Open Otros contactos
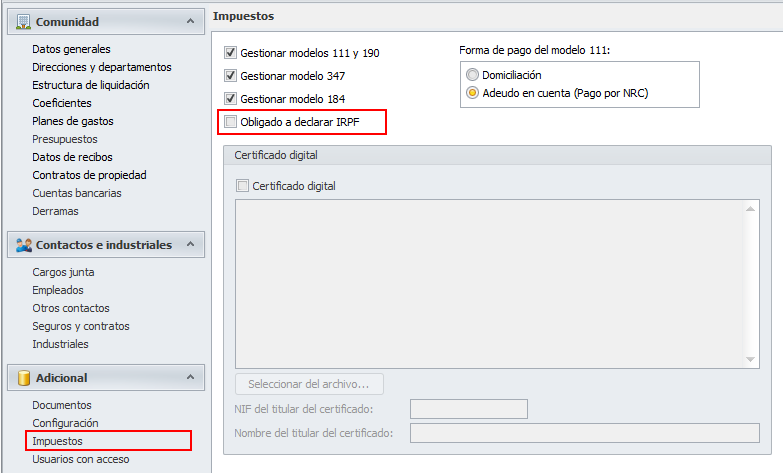 (71, 308)
